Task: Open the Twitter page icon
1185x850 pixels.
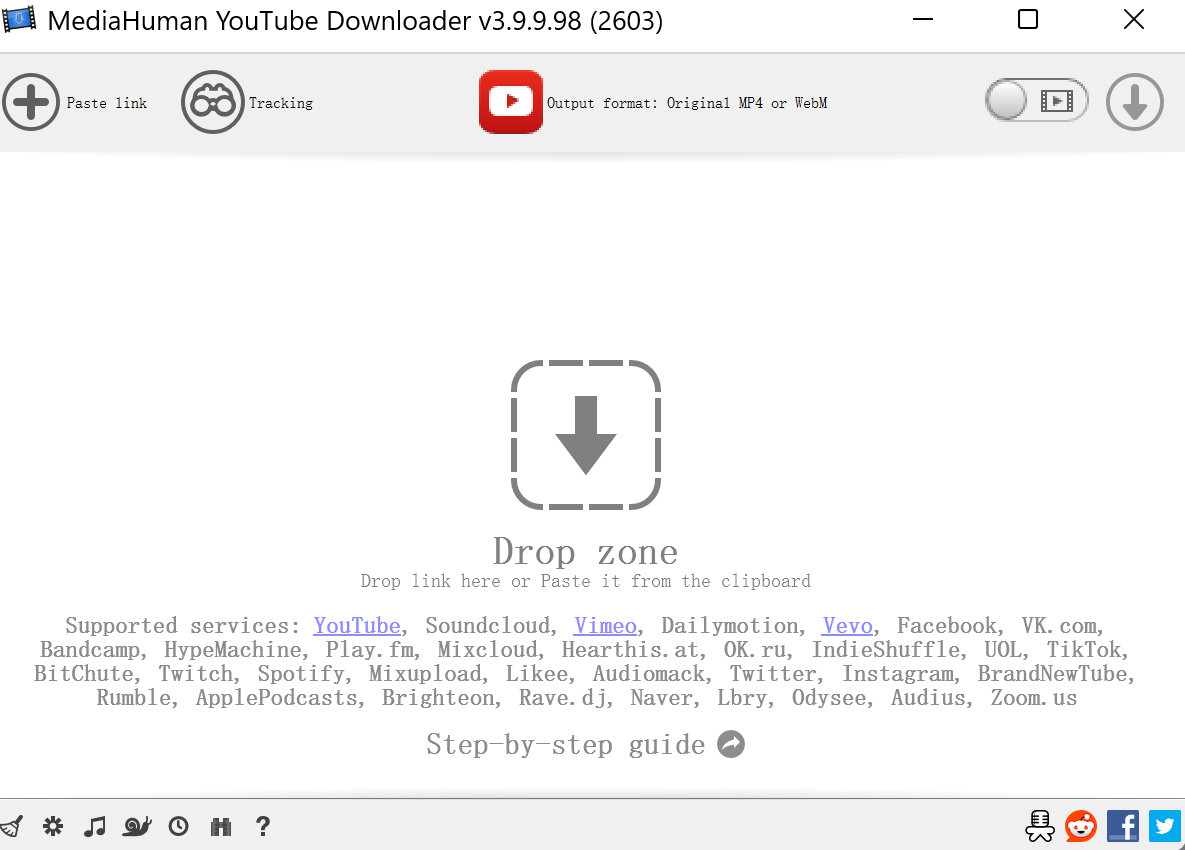Action: tap(1165, 826)
